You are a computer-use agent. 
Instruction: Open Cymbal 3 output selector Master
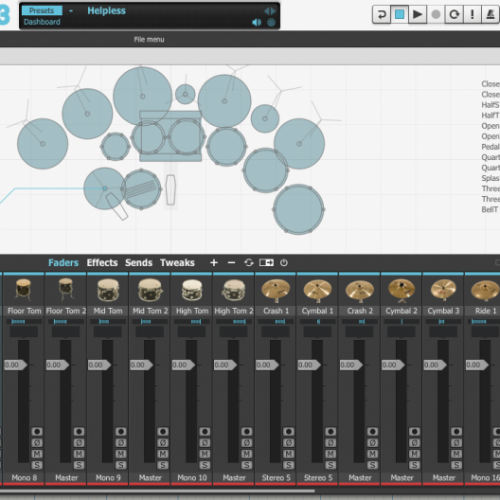click(x=444, y=478)
